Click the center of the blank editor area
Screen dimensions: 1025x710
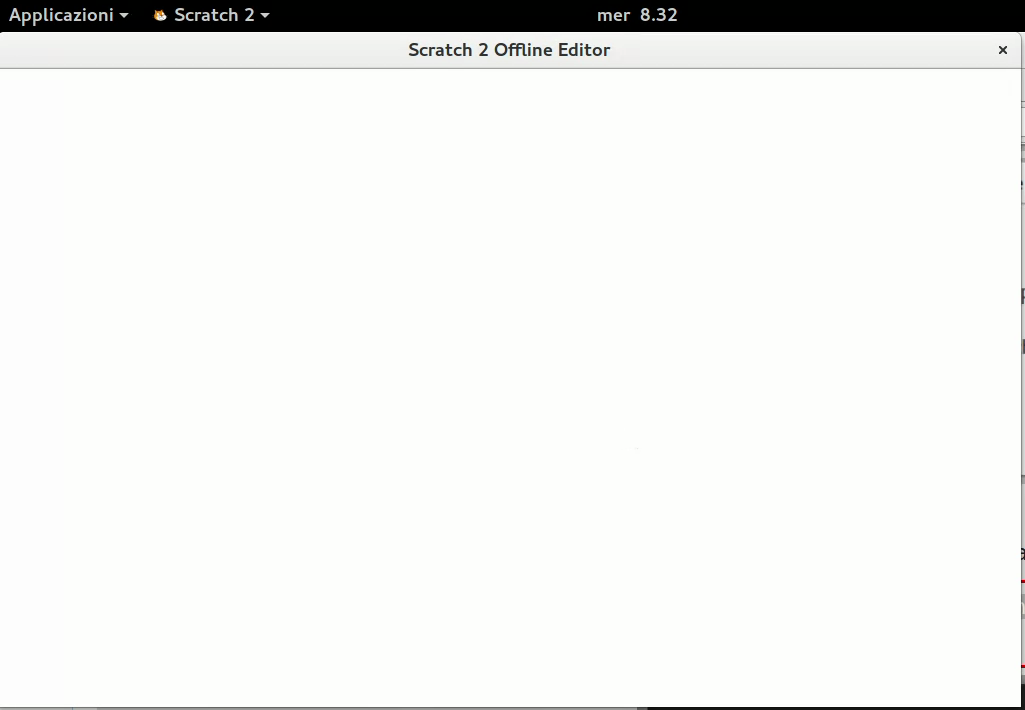508,388
